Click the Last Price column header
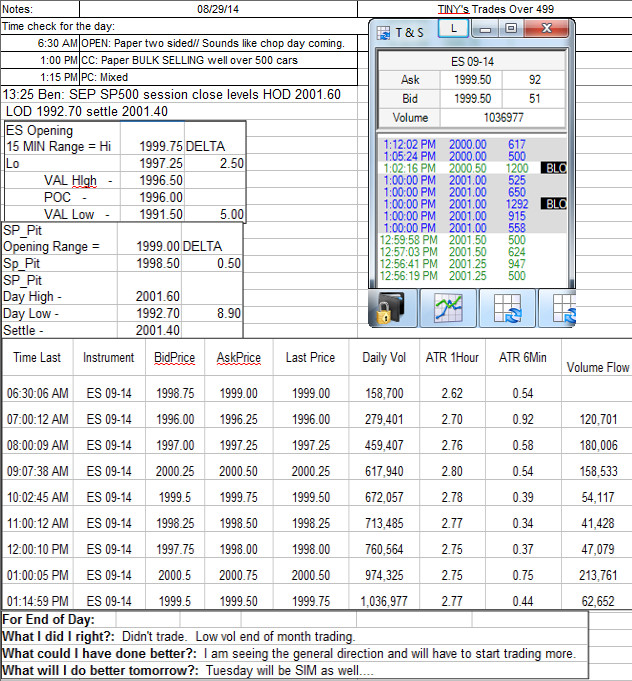Image resolution: width=632 pixels, height=681 pixels. click(x=311, y=357)
